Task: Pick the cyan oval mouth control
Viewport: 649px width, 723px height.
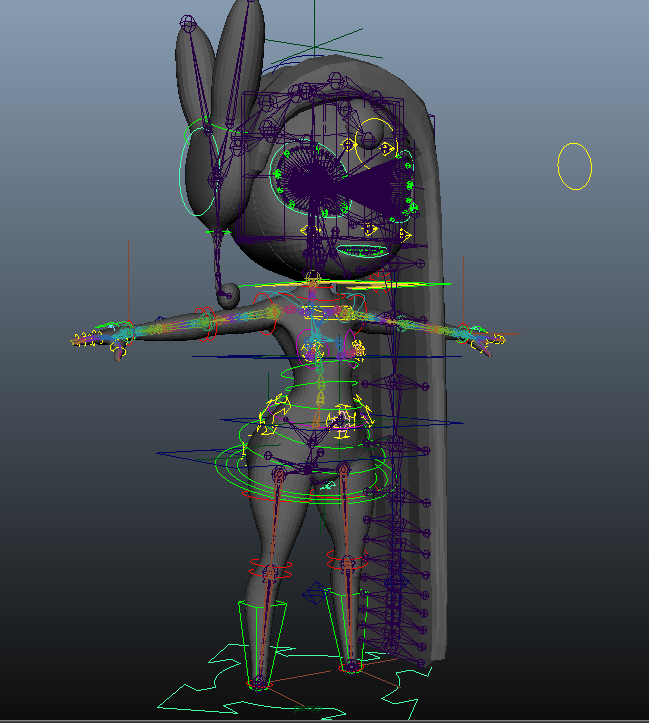Action: click(x=363, y=251)
